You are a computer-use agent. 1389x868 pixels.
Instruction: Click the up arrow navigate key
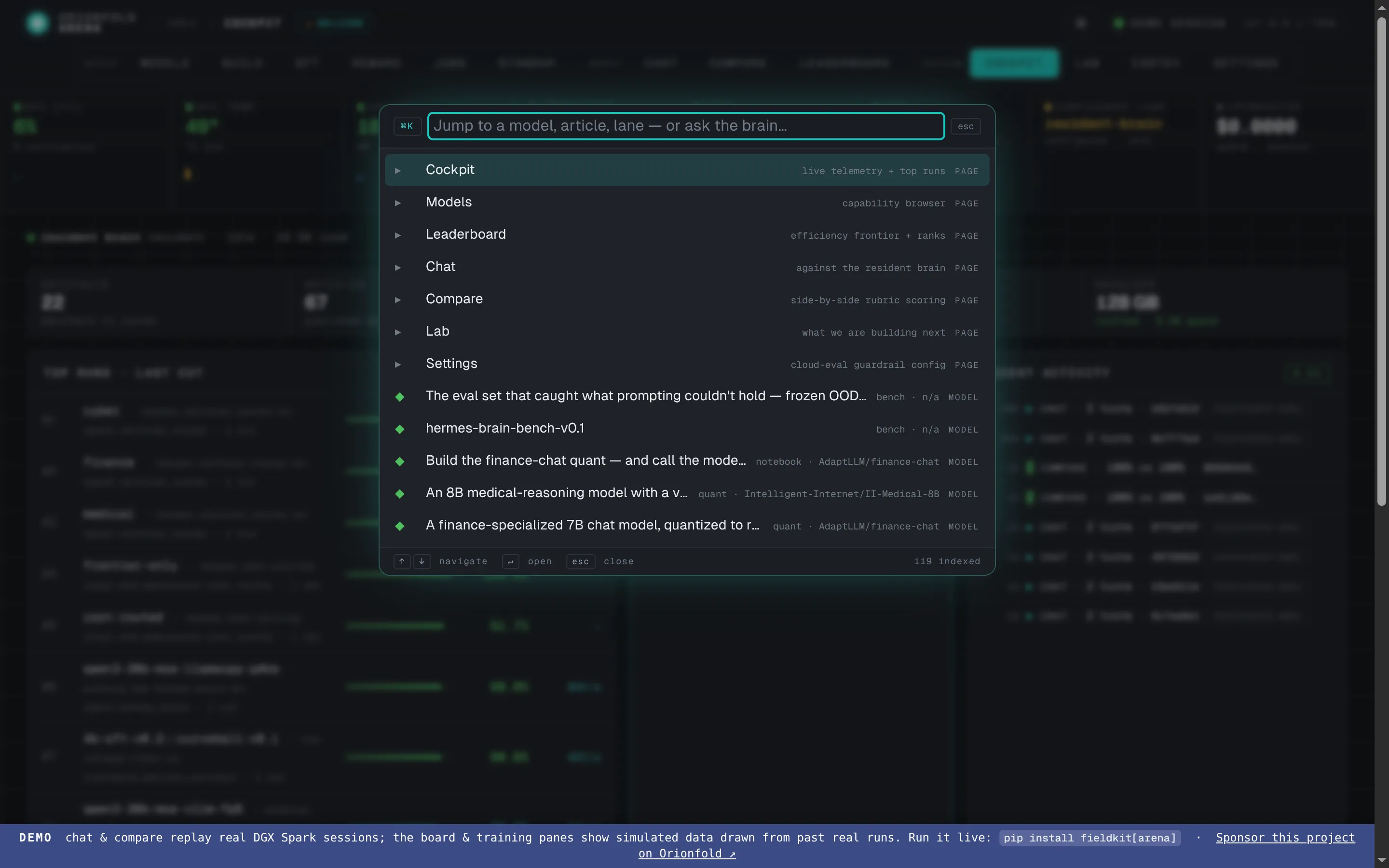402,561
